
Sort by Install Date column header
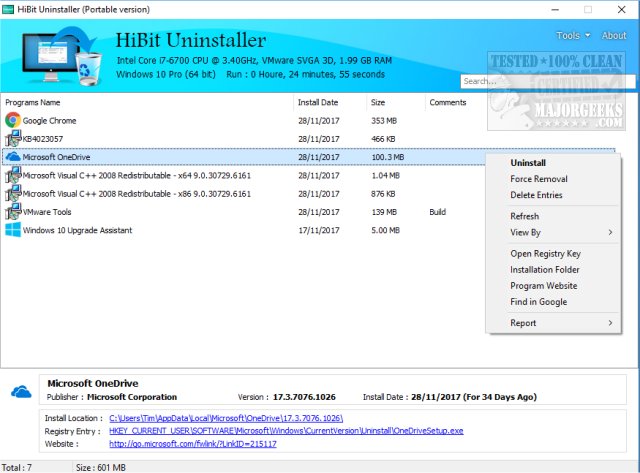(x=318, y=102)
